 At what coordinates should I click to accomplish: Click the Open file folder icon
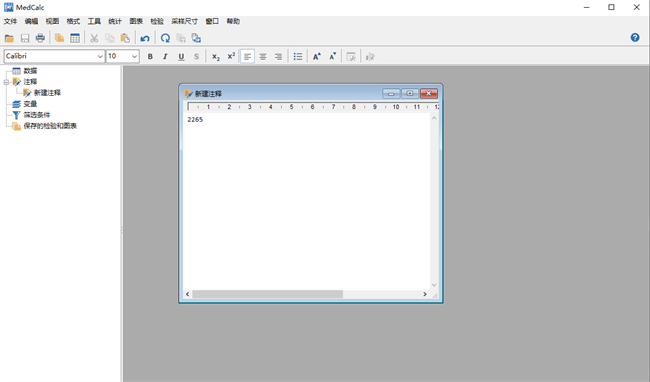9,38
